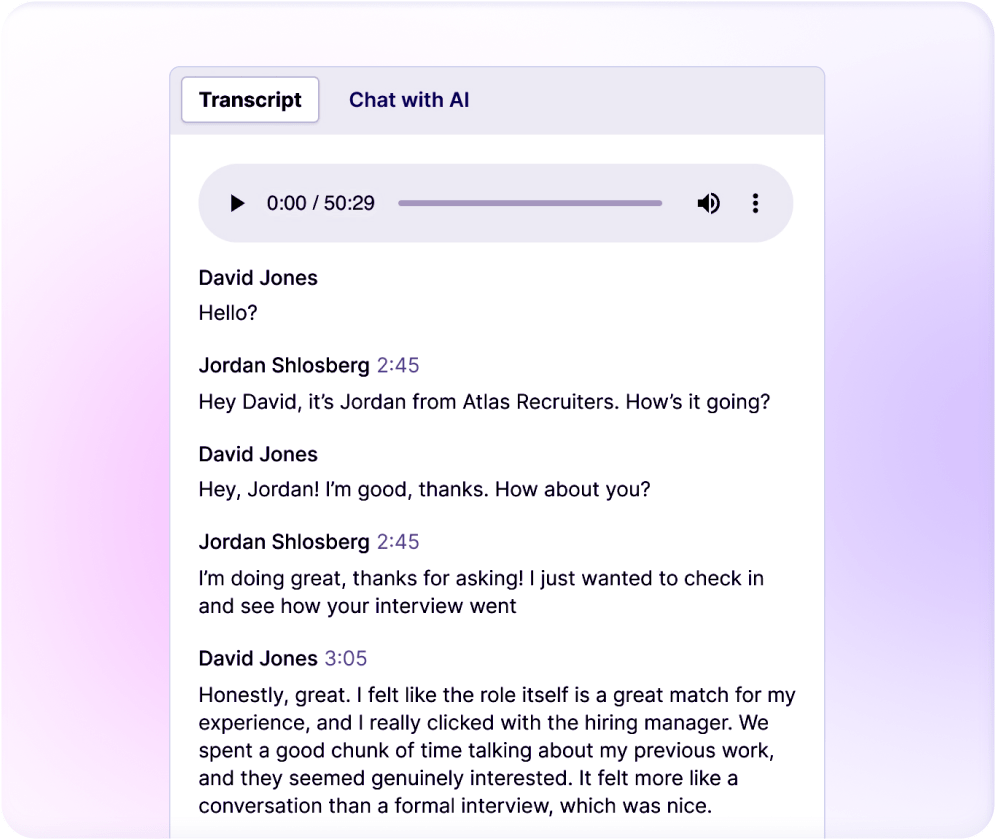
Task: Click the Jordan Shlosberg name above "I'm doing great"
Action: pos(284,542)
